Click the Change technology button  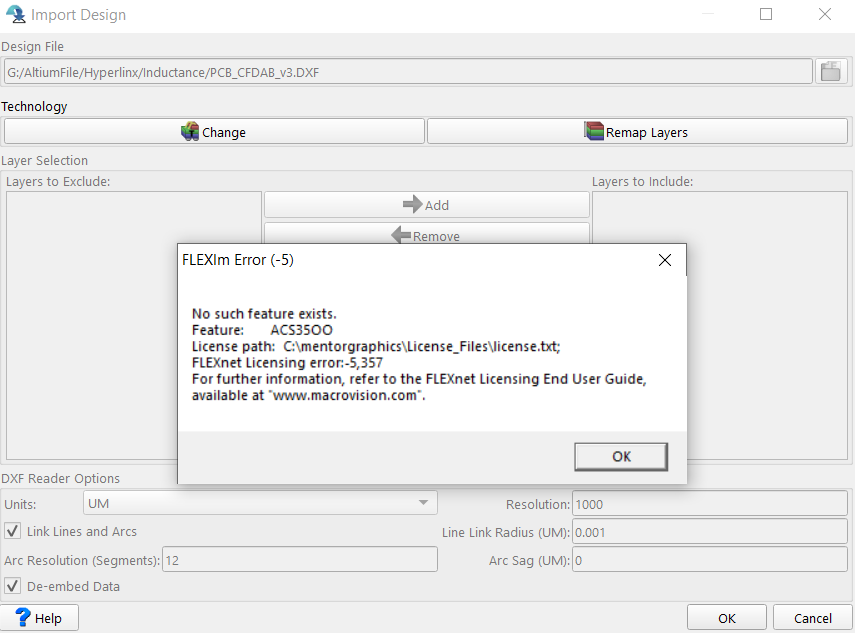pyautogui.click(x=214, y=132)
